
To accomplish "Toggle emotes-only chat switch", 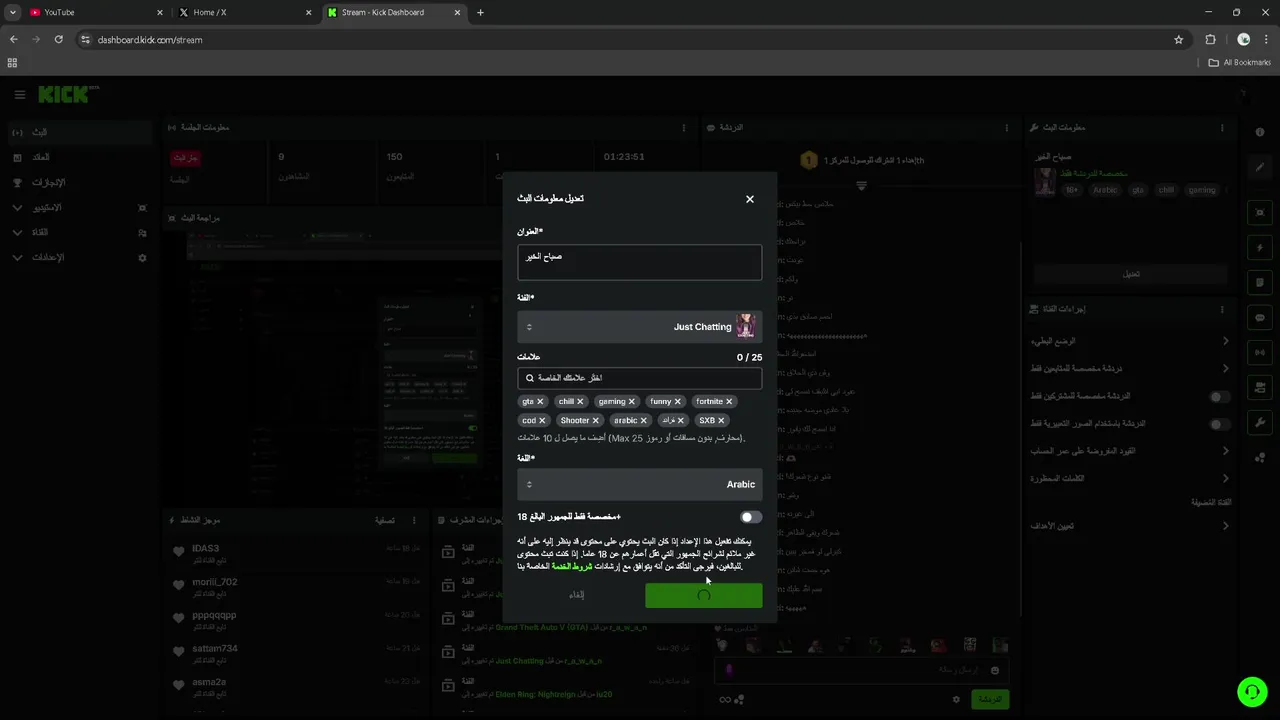I will tap(1219, 424).
